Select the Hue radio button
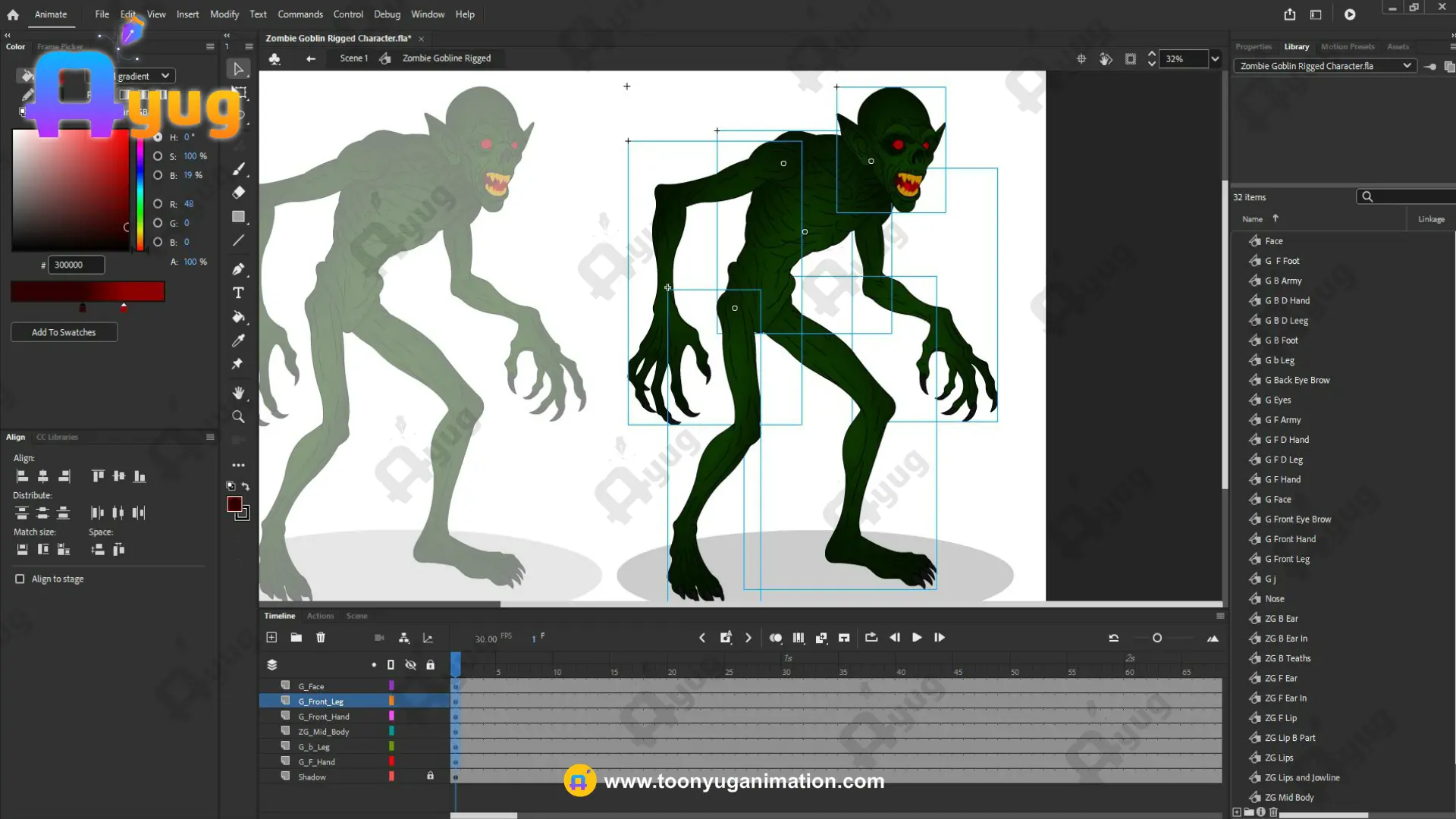Screen dimensions: 1456x819 click(158, 137)
